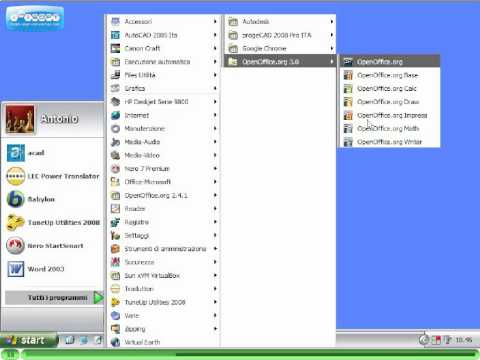Click the third quick launch icon
The image size is (480, 360).
click(x=98, y=340)
